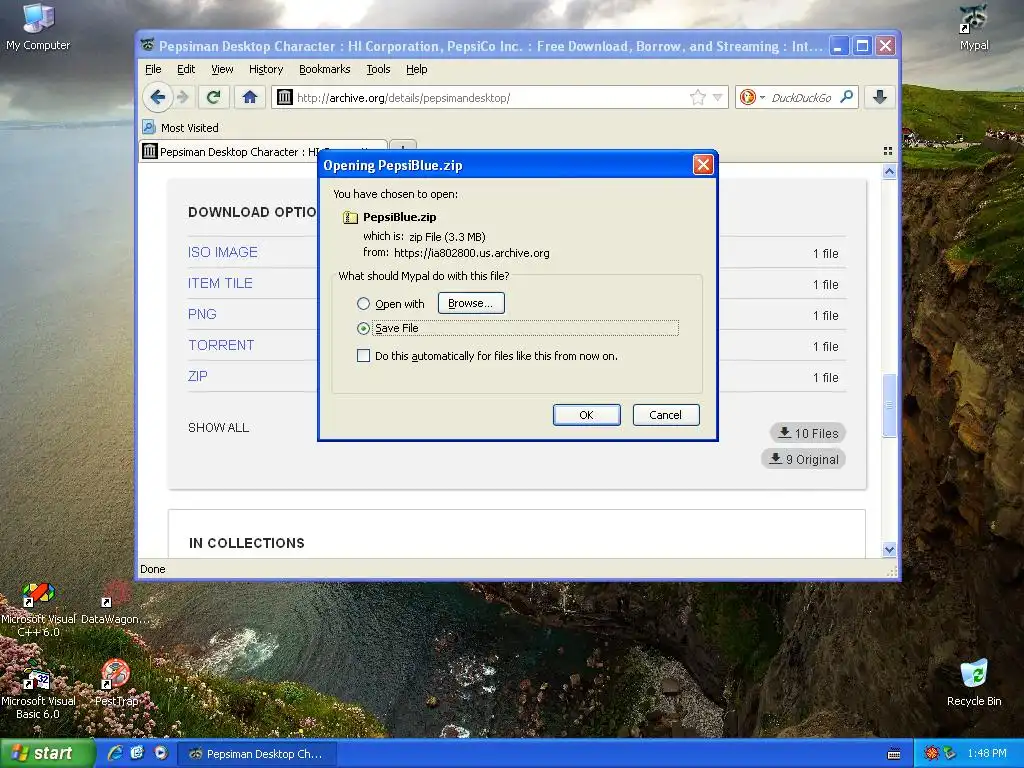This screenshot has height=768, width=1024.
Task: Open the History menu
Action: point(266,69)
